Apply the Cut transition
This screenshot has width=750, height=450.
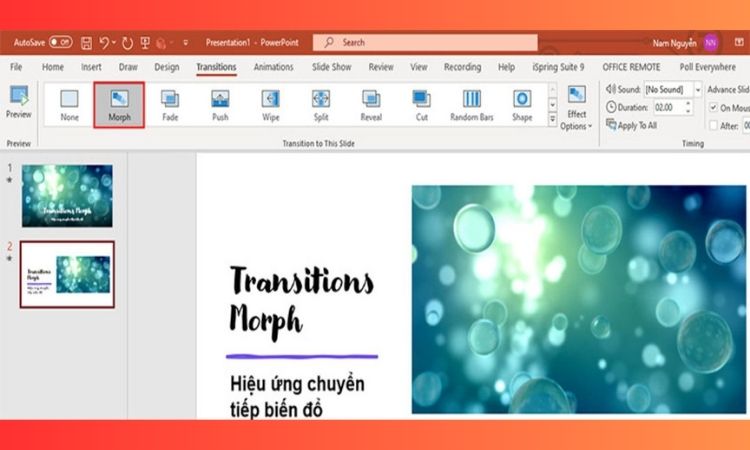(421, 105)
